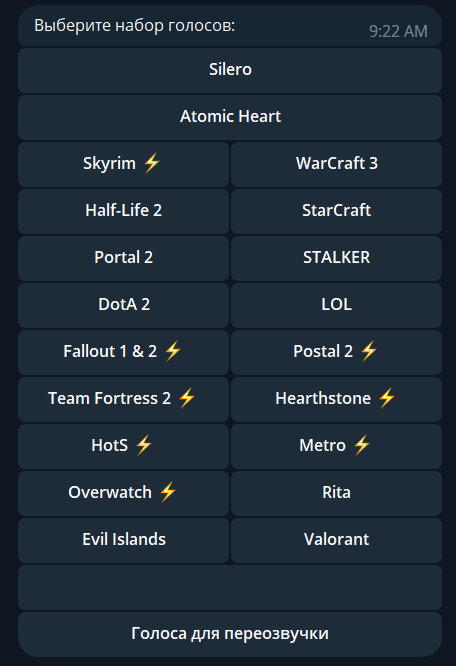Open Half-Life 2 voice set
This screenshot has width=456, height=666.
(x=124, y=211)
